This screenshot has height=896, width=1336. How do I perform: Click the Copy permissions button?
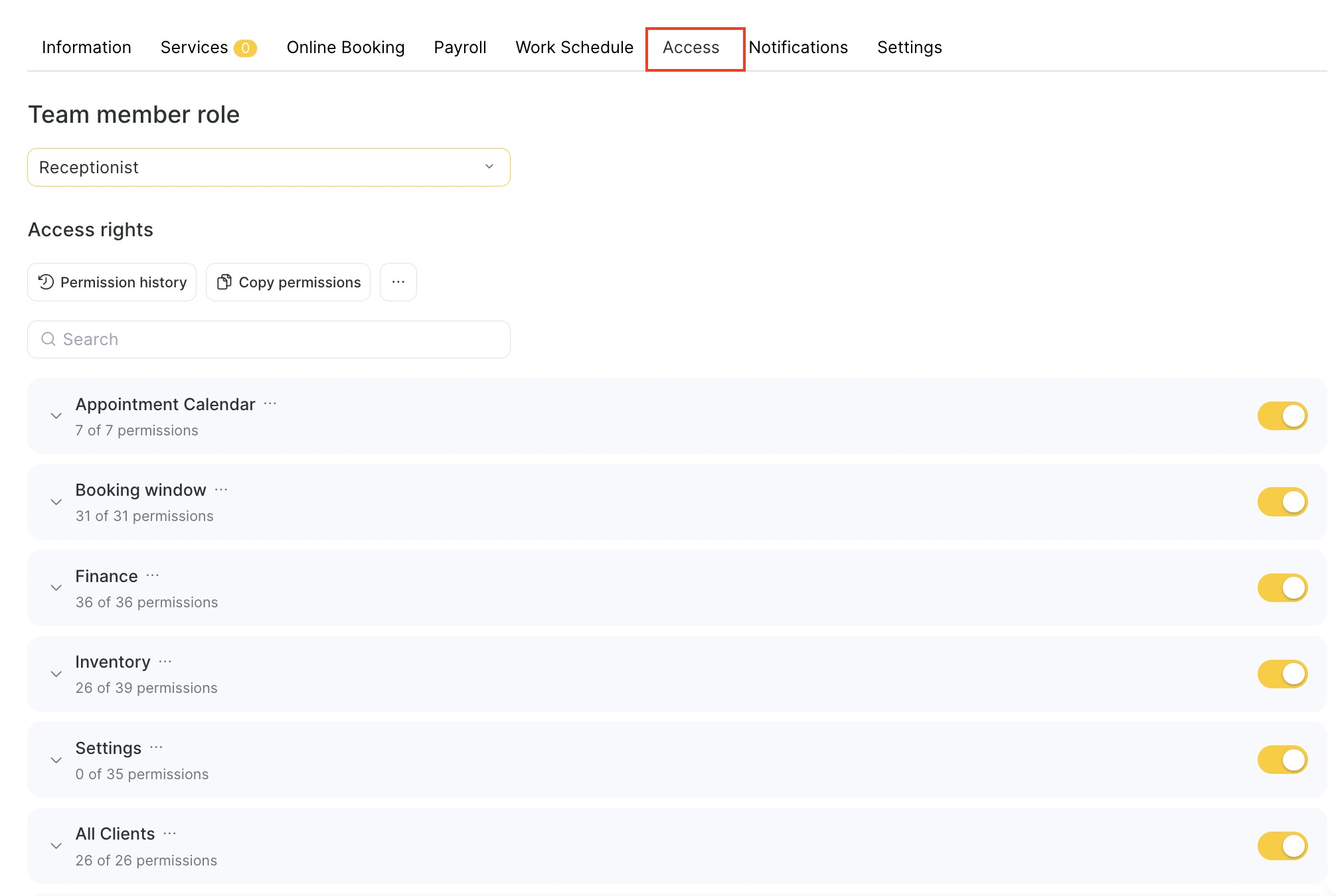[x=288, y=282]
